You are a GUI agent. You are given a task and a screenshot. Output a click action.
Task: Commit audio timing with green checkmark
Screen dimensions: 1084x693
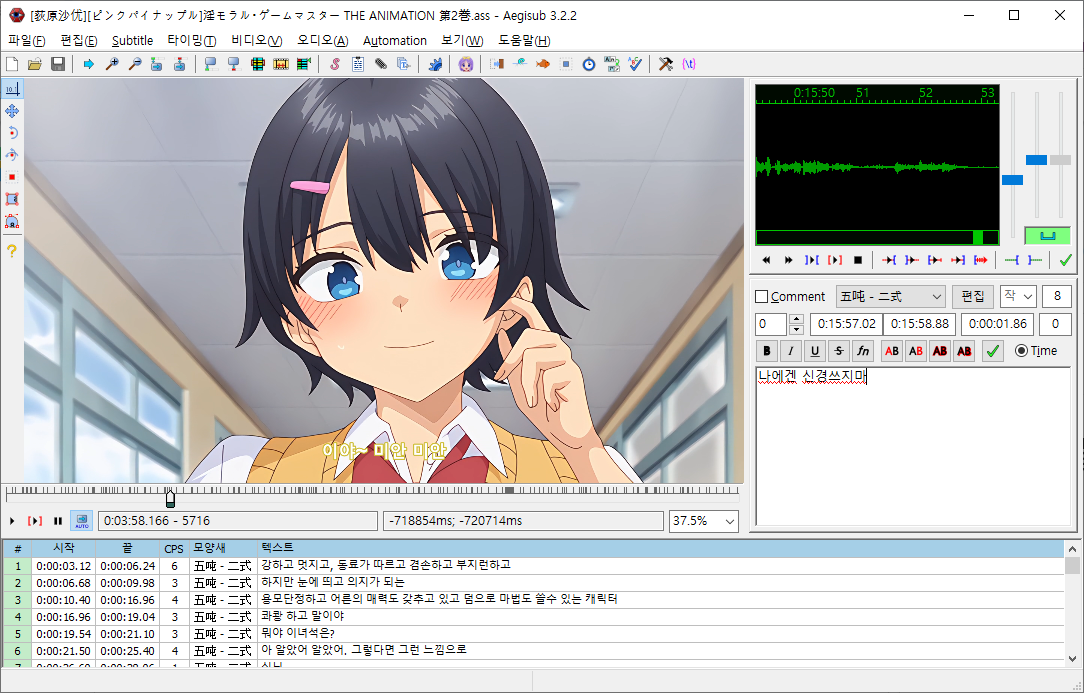click(x=1065, y=260)
